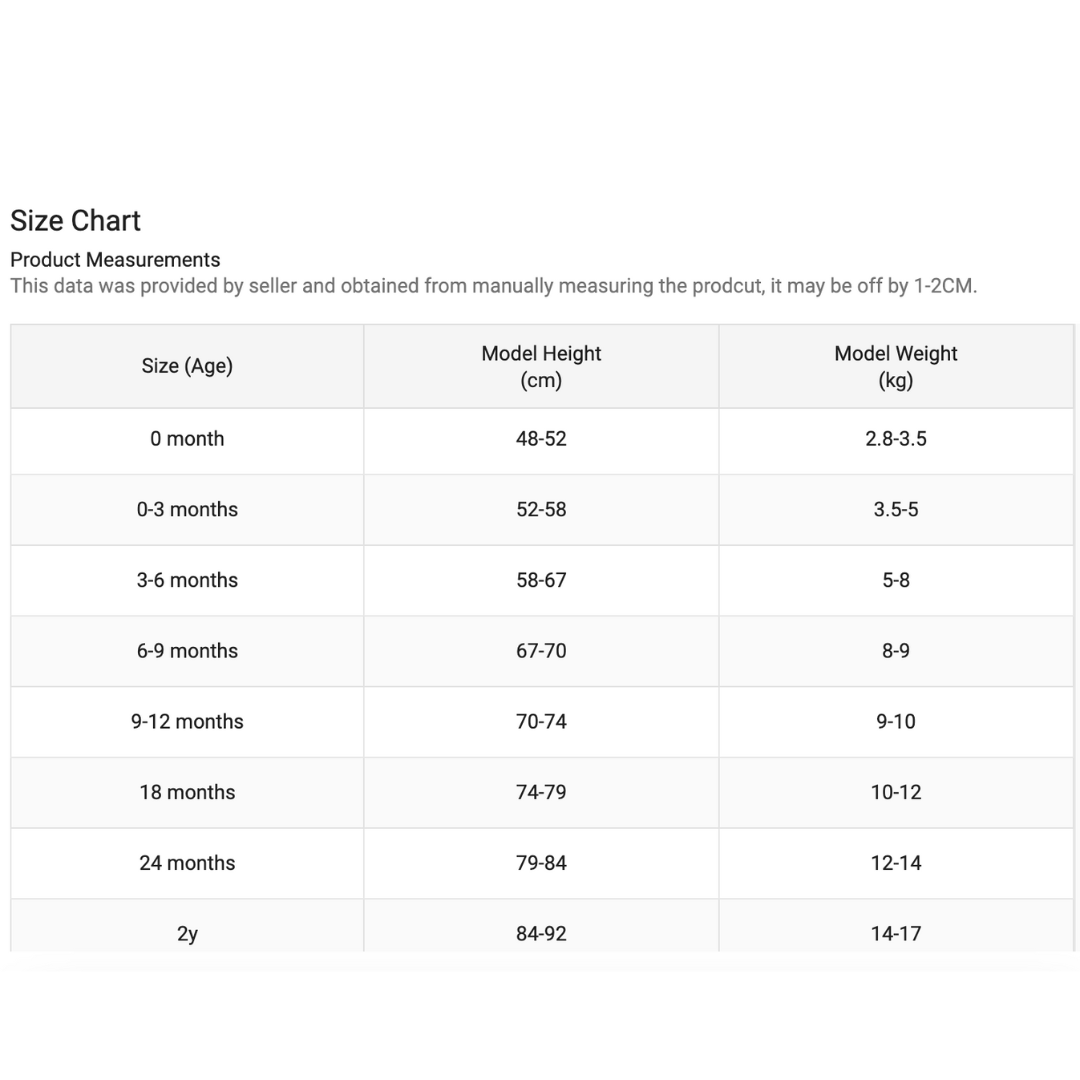Select the 3-6 months size cell
The image size is (1080, 1080).
coord(187,581)
